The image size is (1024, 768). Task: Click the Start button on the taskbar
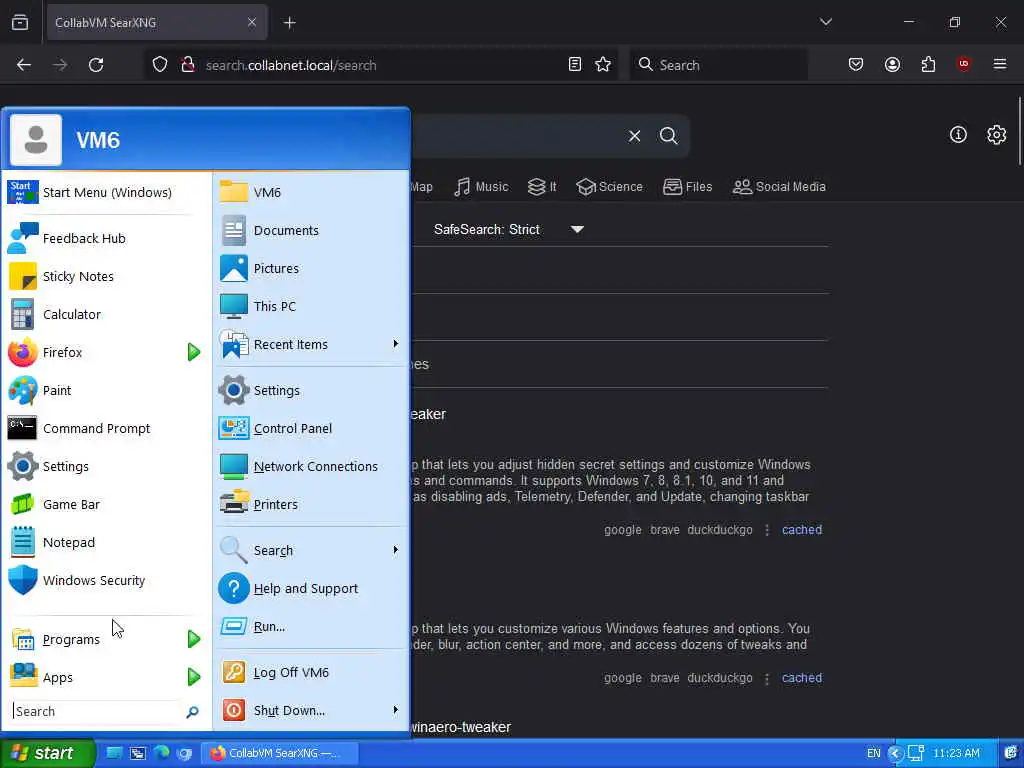click(x=47, y=754)
